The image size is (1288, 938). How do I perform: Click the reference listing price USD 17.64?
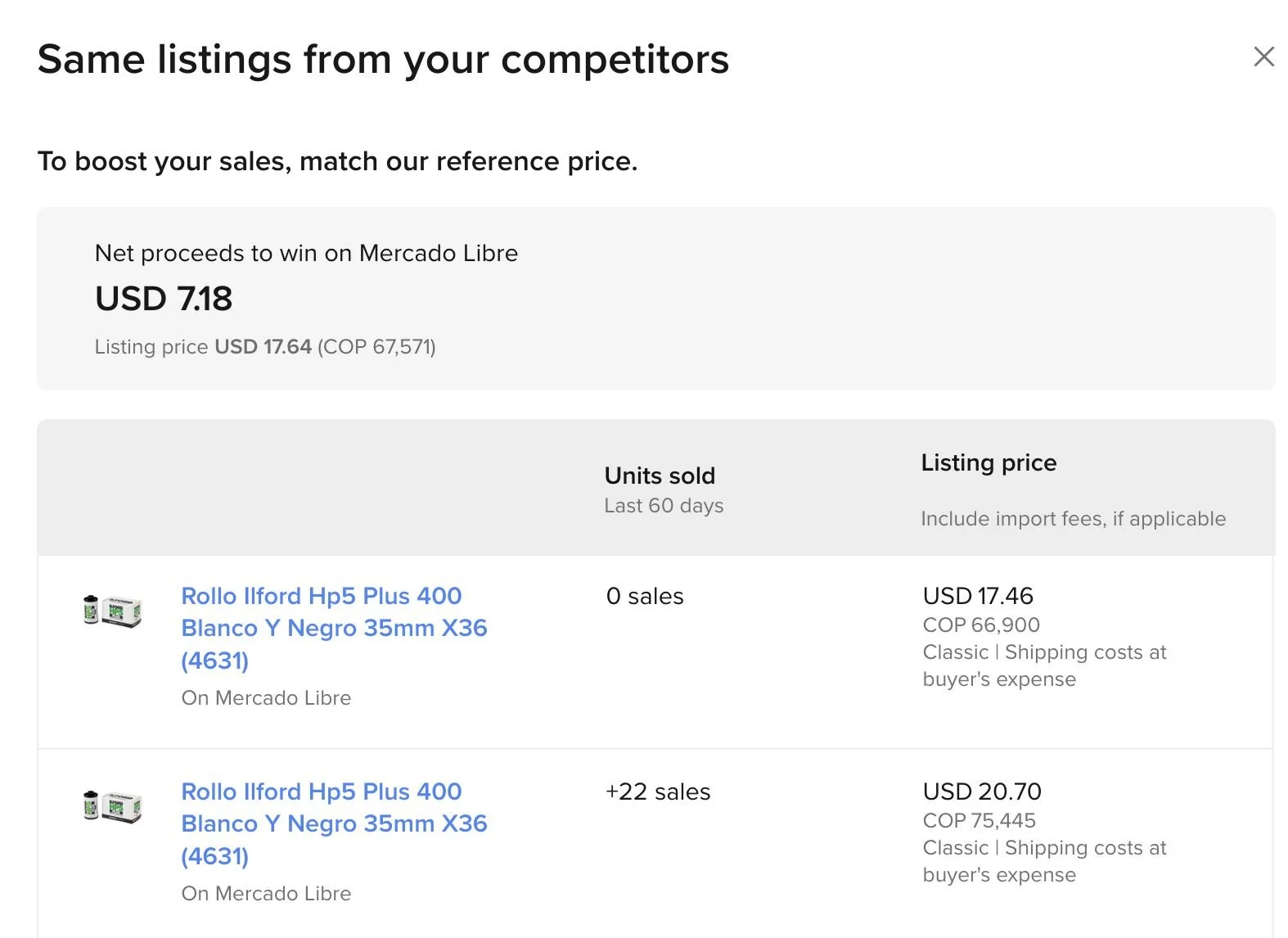point(263,347)
